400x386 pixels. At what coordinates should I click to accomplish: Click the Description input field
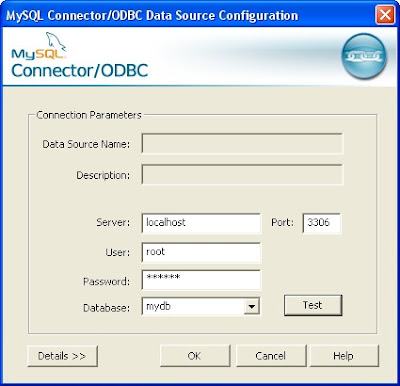coord(242,175)
